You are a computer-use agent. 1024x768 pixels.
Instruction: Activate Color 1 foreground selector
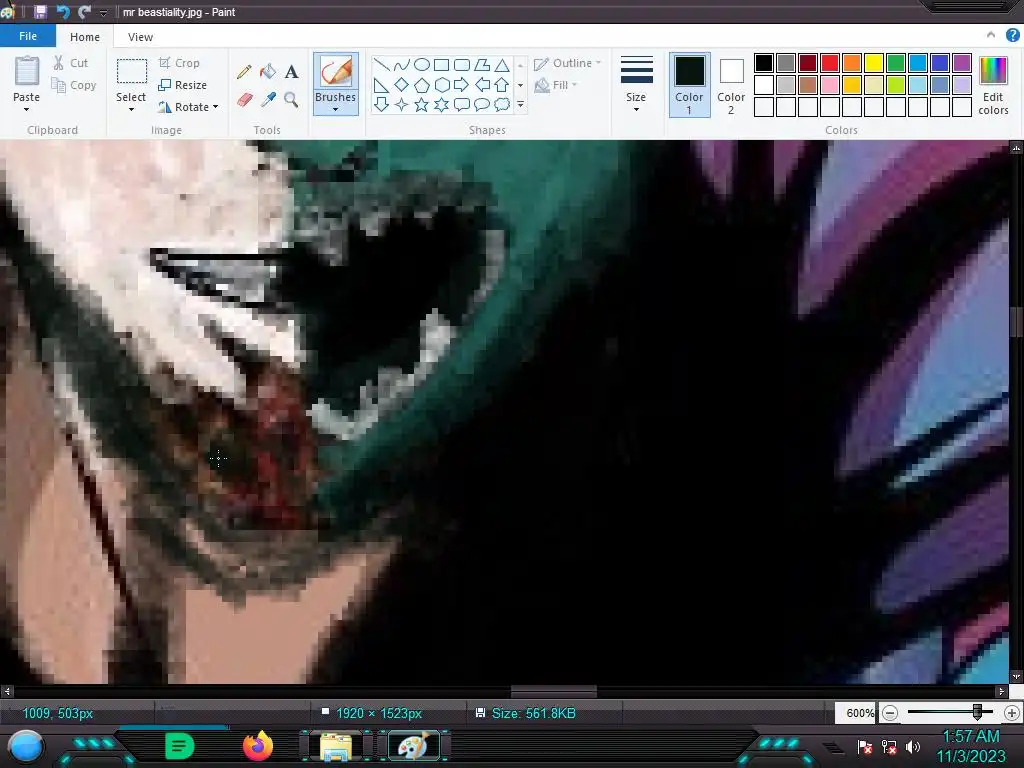(x=690, y=85)
